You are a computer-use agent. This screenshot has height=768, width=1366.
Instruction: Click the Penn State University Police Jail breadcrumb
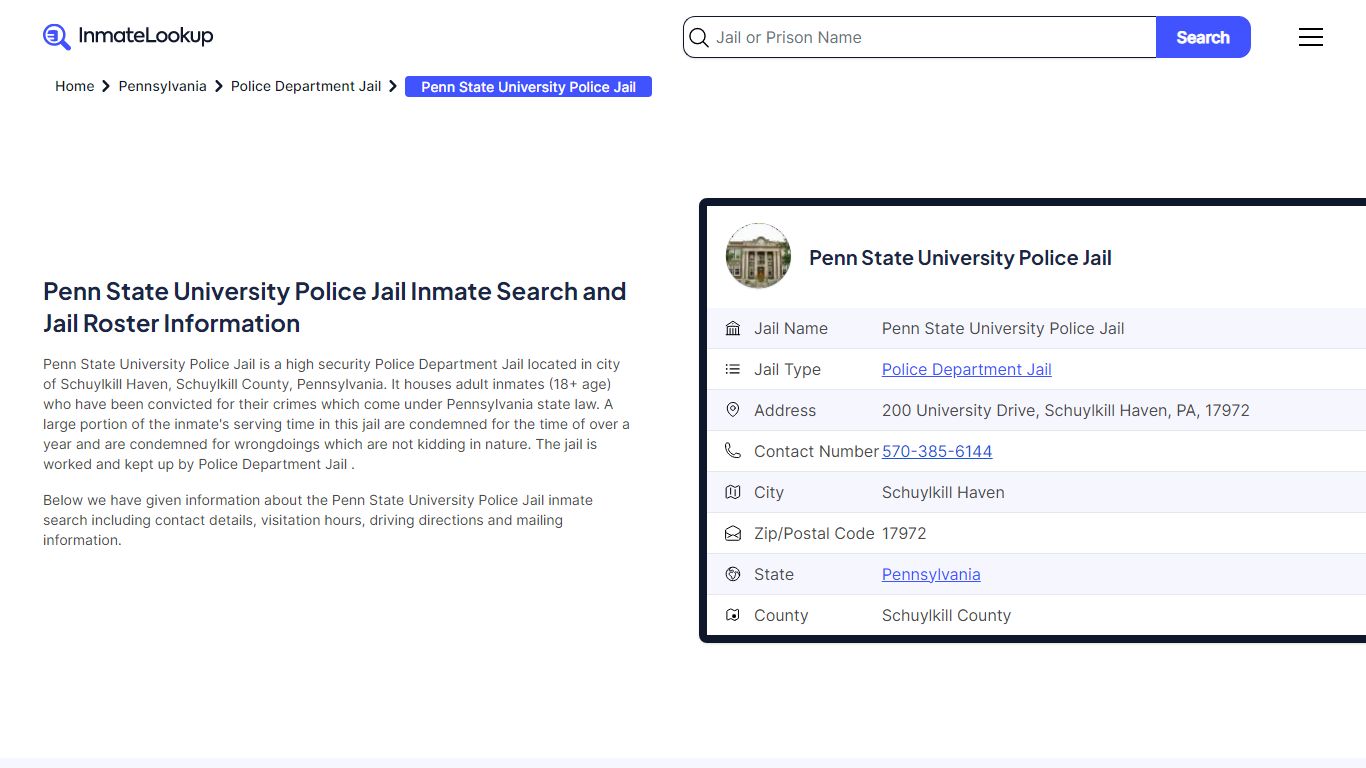click(x=528, y=87)
